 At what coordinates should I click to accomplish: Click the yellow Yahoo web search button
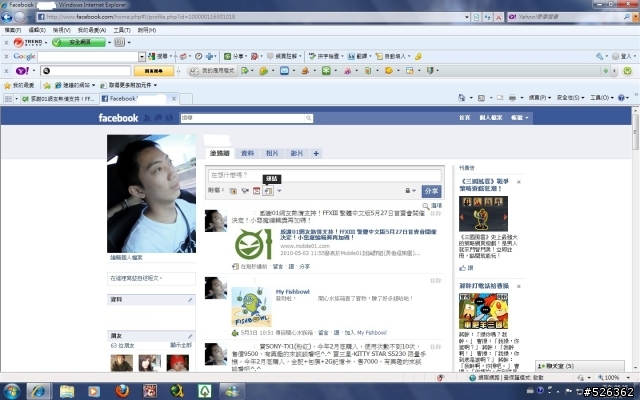154,71
